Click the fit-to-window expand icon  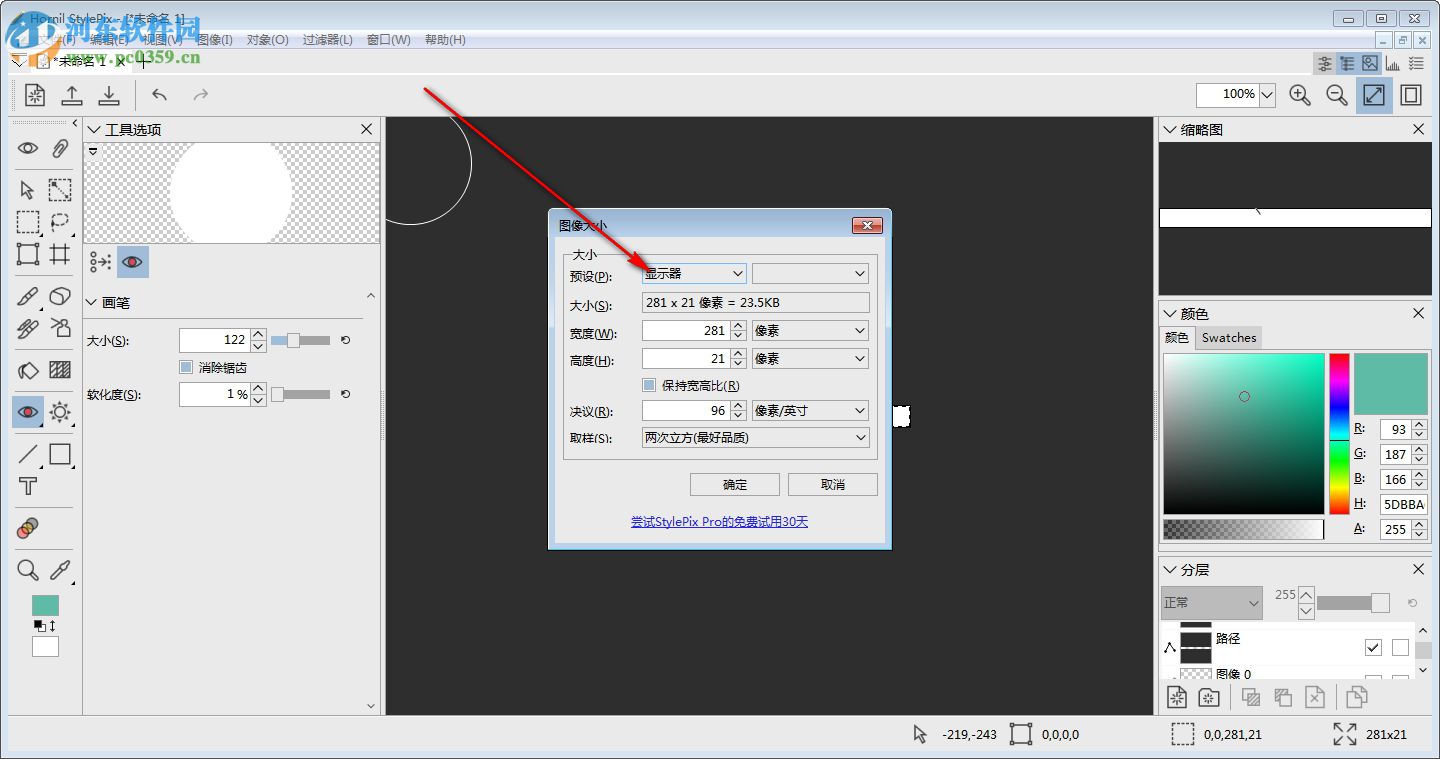point(1374,95)
